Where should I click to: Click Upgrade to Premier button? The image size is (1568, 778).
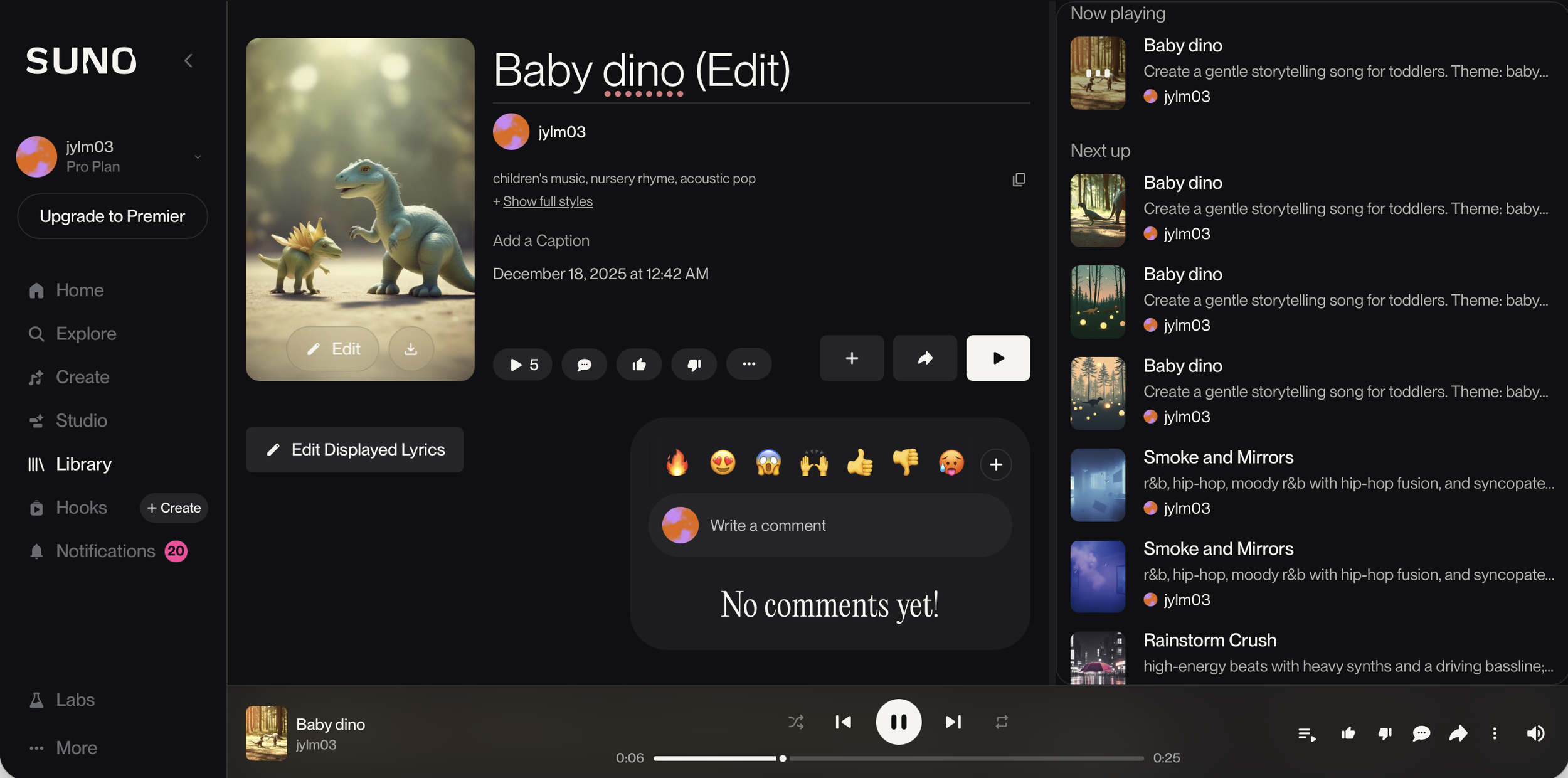point(112,216)
